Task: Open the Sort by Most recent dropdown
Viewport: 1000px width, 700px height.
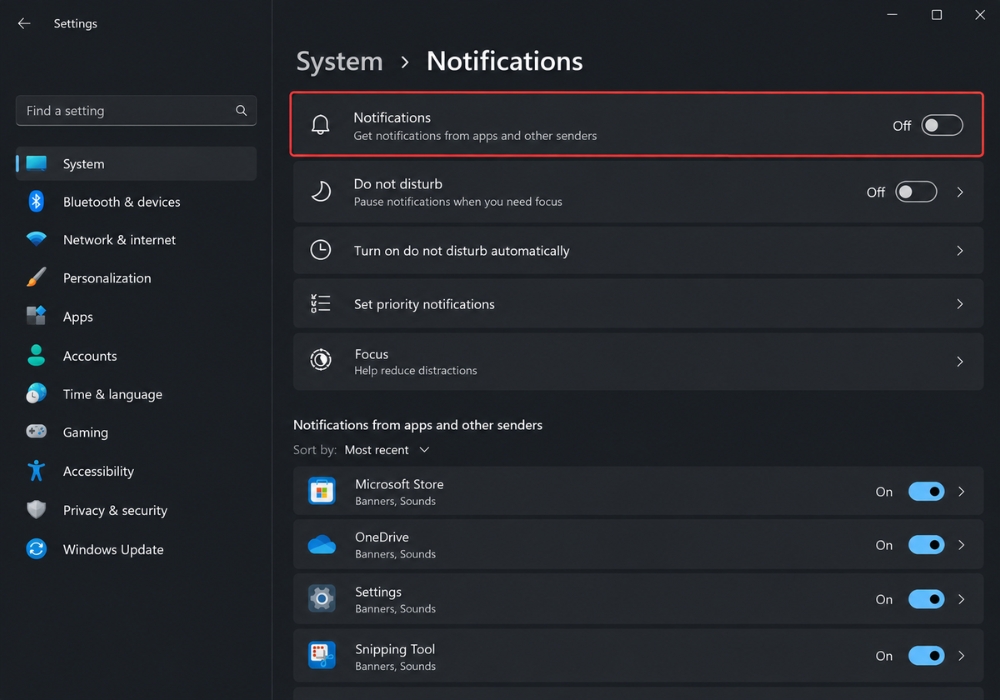Action: pos(387,450)
